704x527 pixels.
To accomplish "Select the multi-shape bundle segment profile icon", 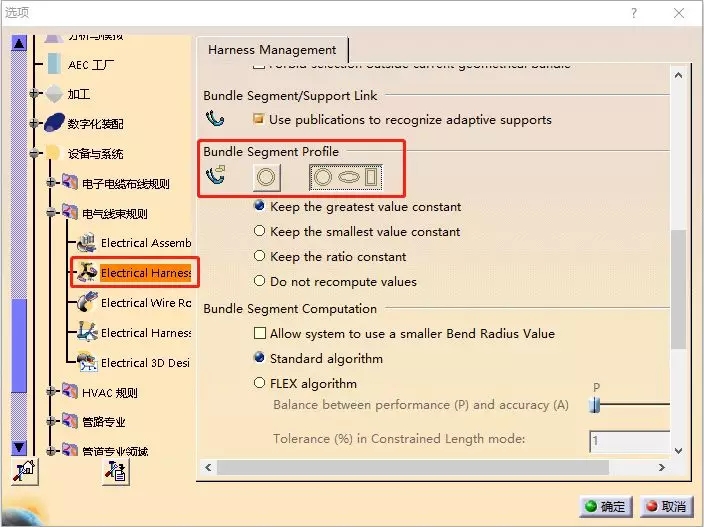I will click(347, 178).
